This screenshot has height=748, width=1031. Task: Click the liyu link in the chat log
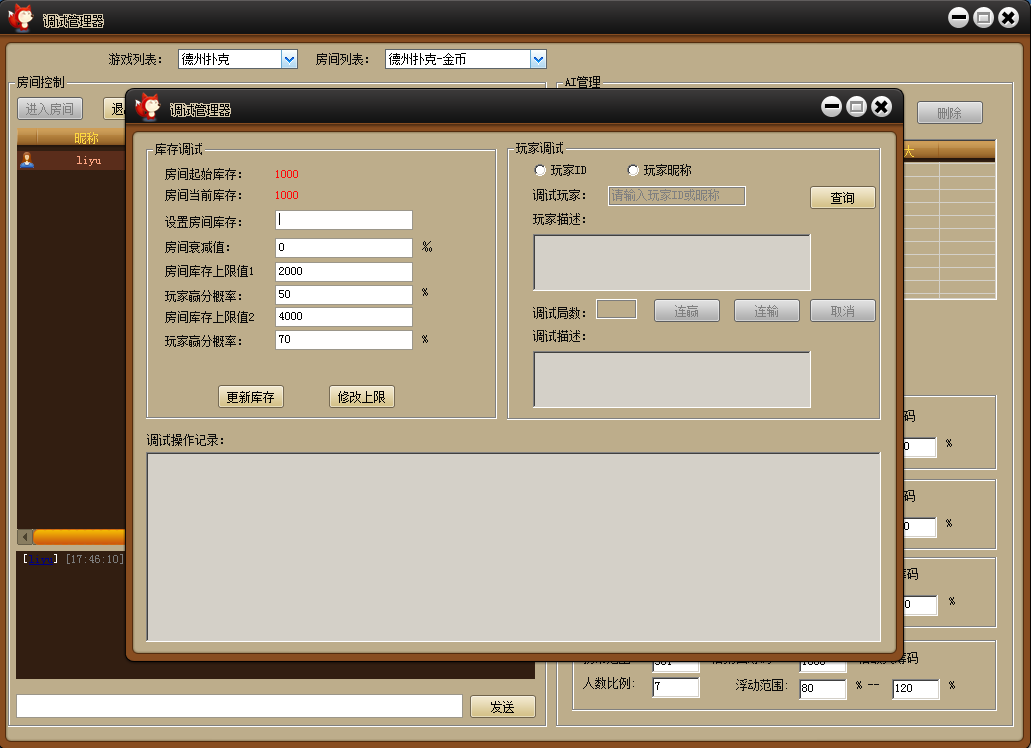tap(41, 560)
